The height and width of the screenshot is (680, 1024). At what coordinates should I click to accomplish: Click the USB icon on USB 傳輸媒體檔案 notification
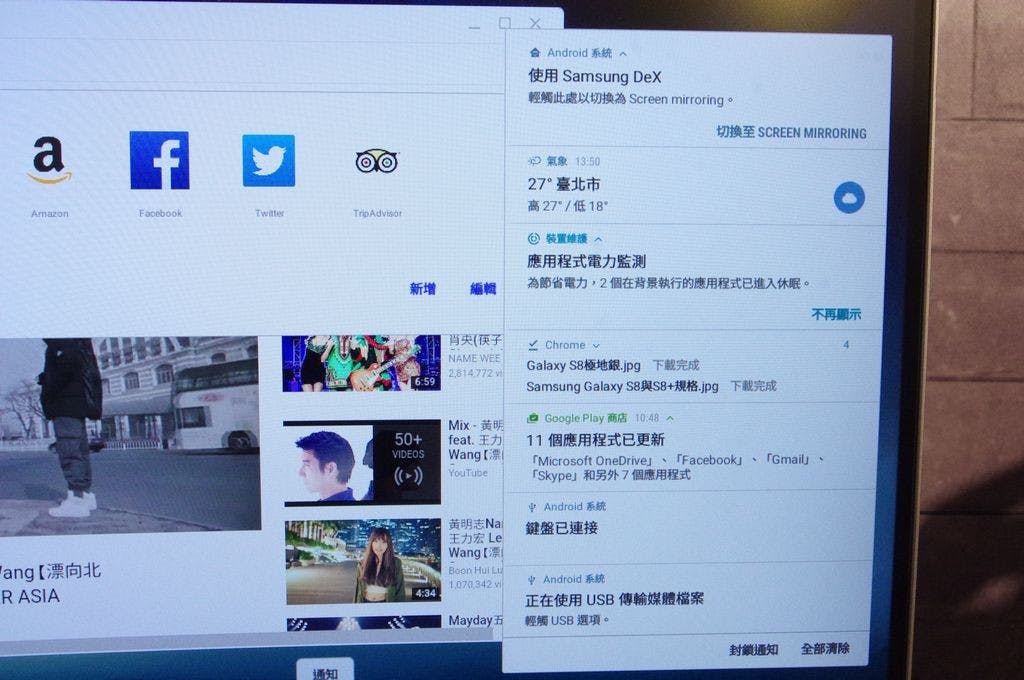point(532,579)
